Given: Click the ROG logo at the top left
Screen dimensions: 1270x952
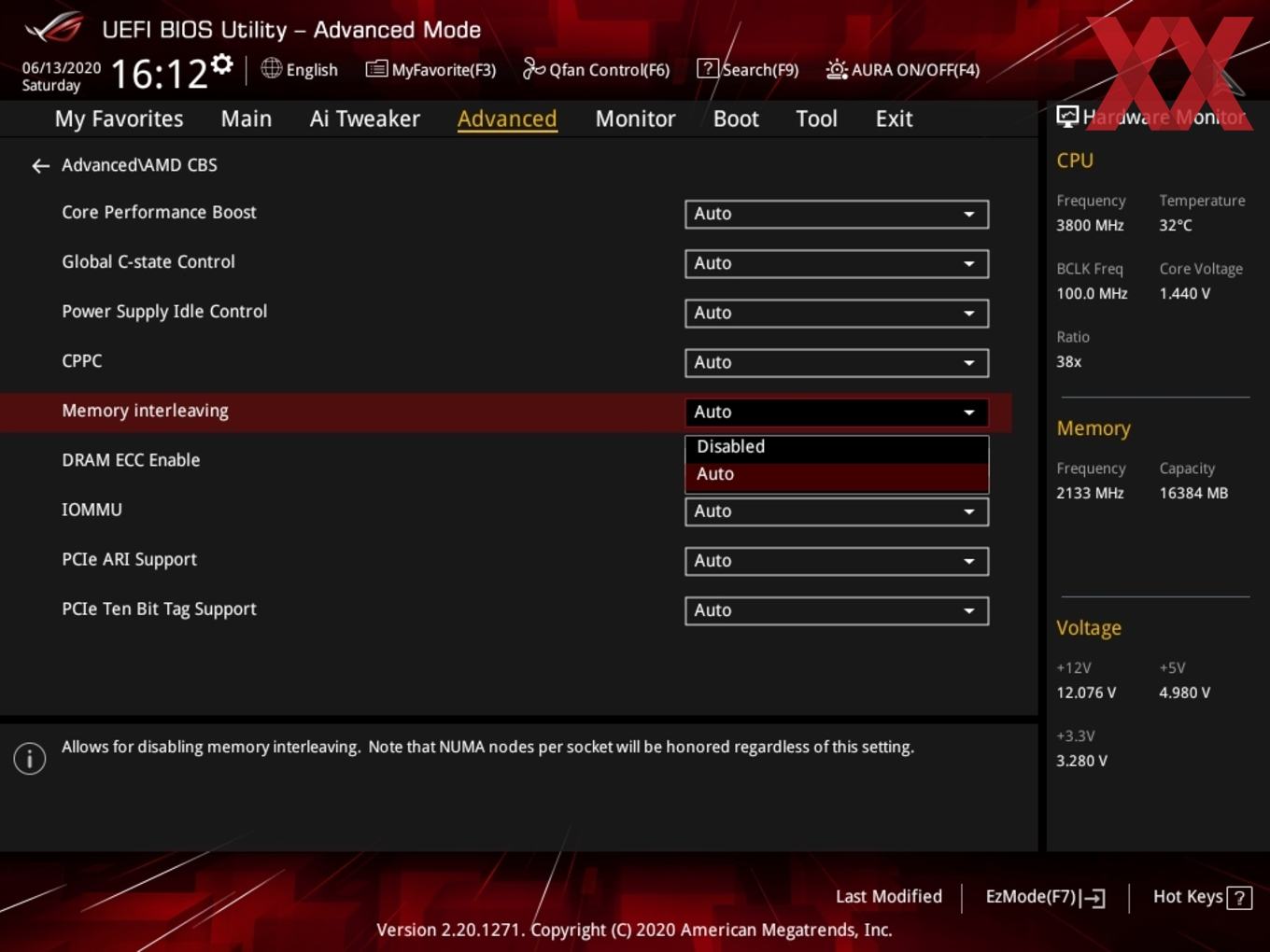Looking at the screenshot, I should click(54, 28).
